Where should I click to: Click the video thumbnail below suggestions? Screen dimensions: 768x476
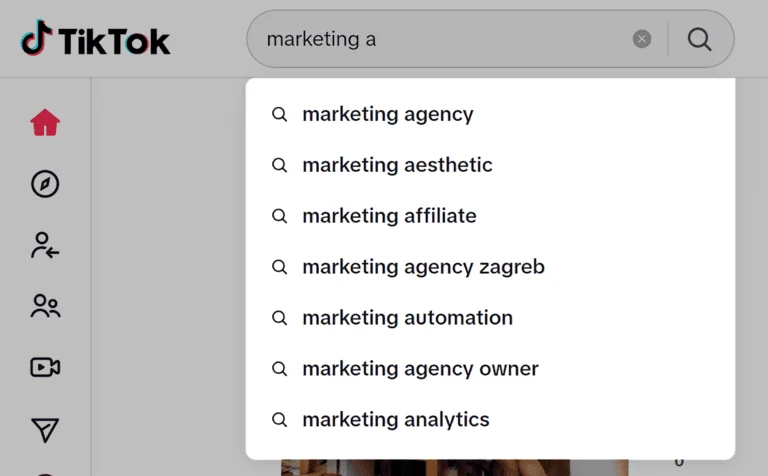click(455, 467)
